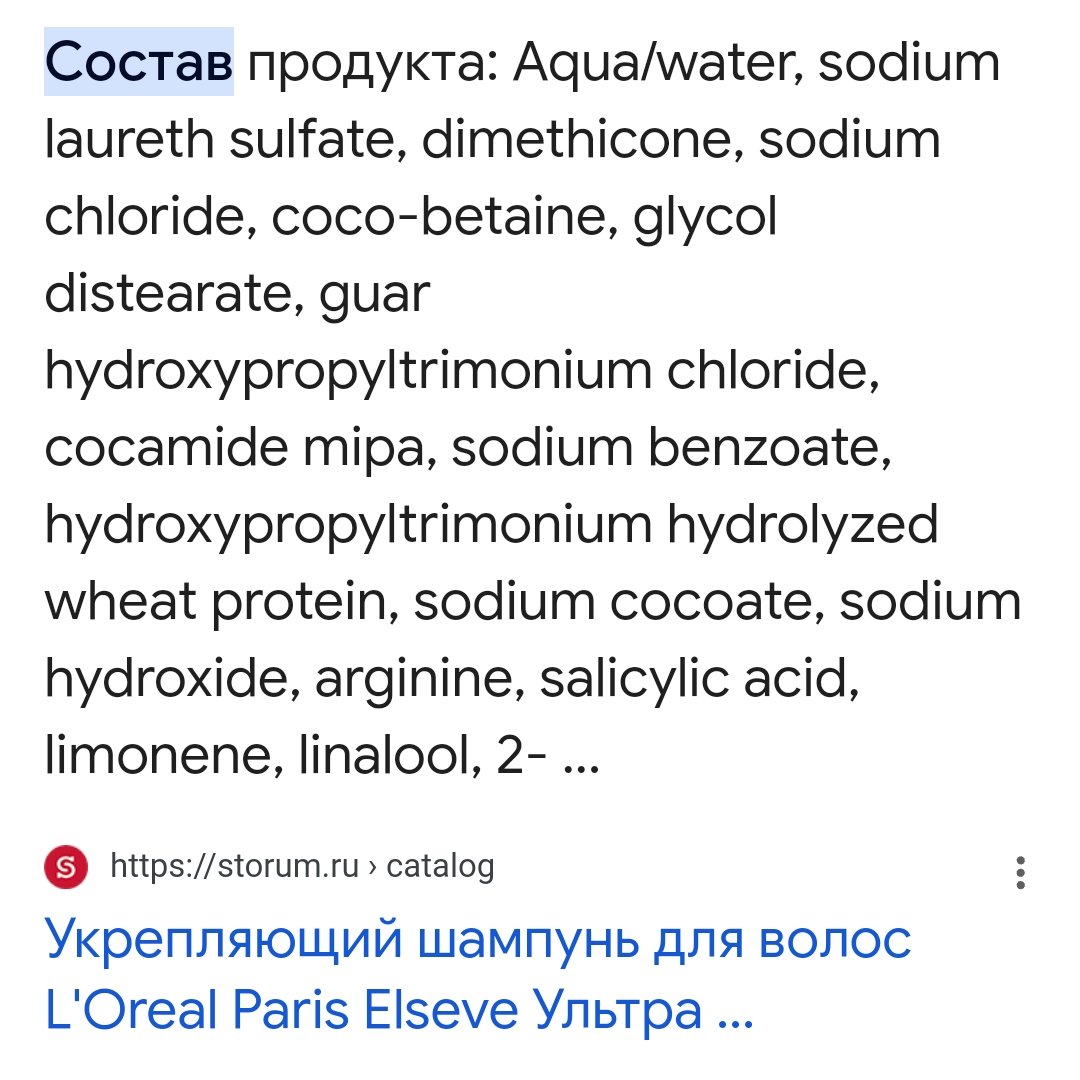Click the L'Oreal Paris Elseve Ультра title line
This screenshot has width=1080, height=1080.
pos(399,1010)
